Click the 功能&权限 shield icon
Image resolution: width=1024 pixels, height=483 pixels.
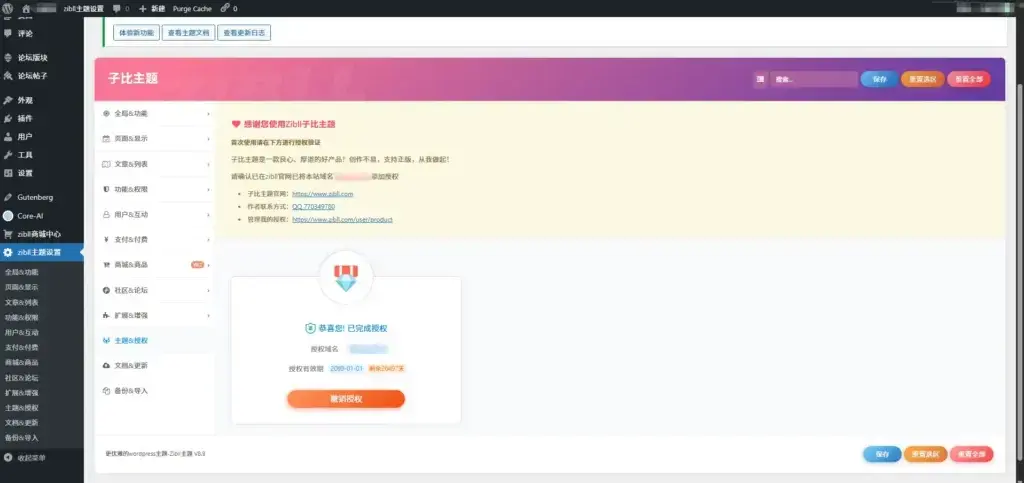tap(106, 189)
